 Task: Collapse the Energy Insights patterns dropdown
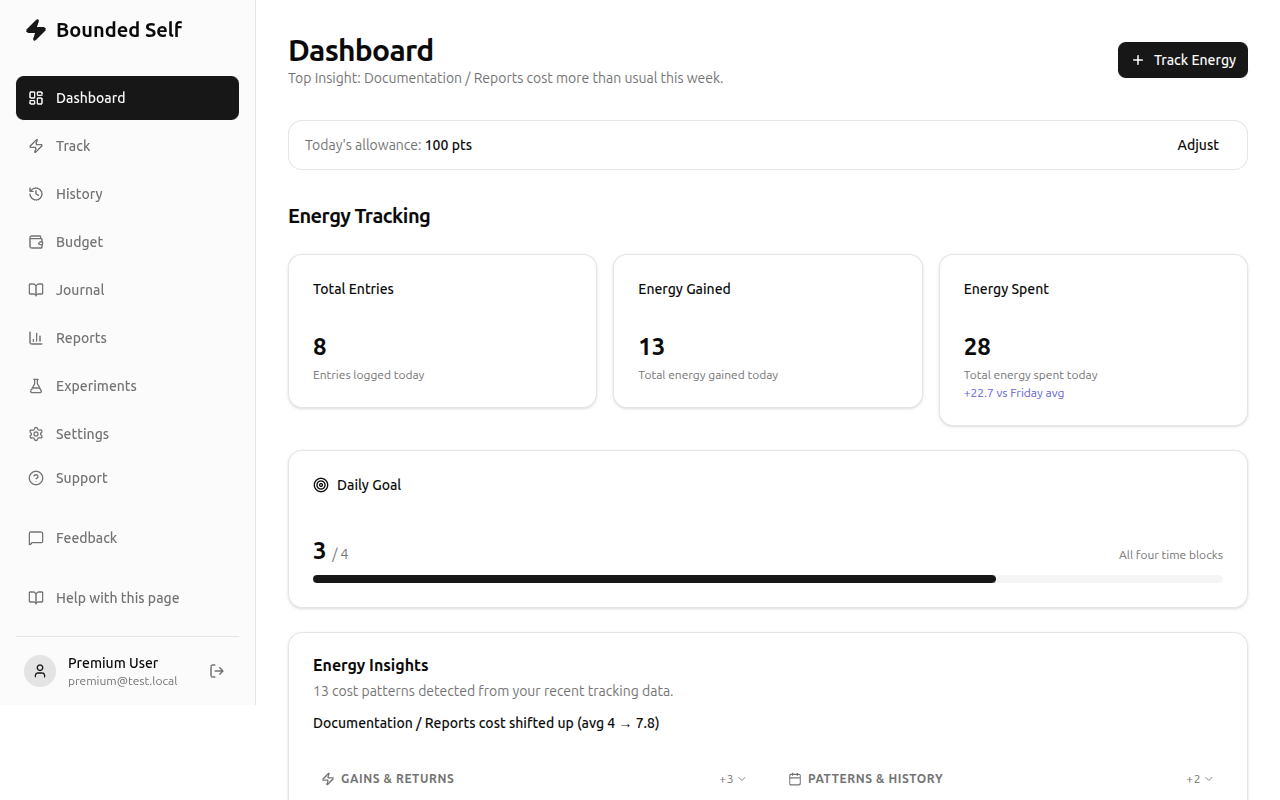coord(1198,778)
